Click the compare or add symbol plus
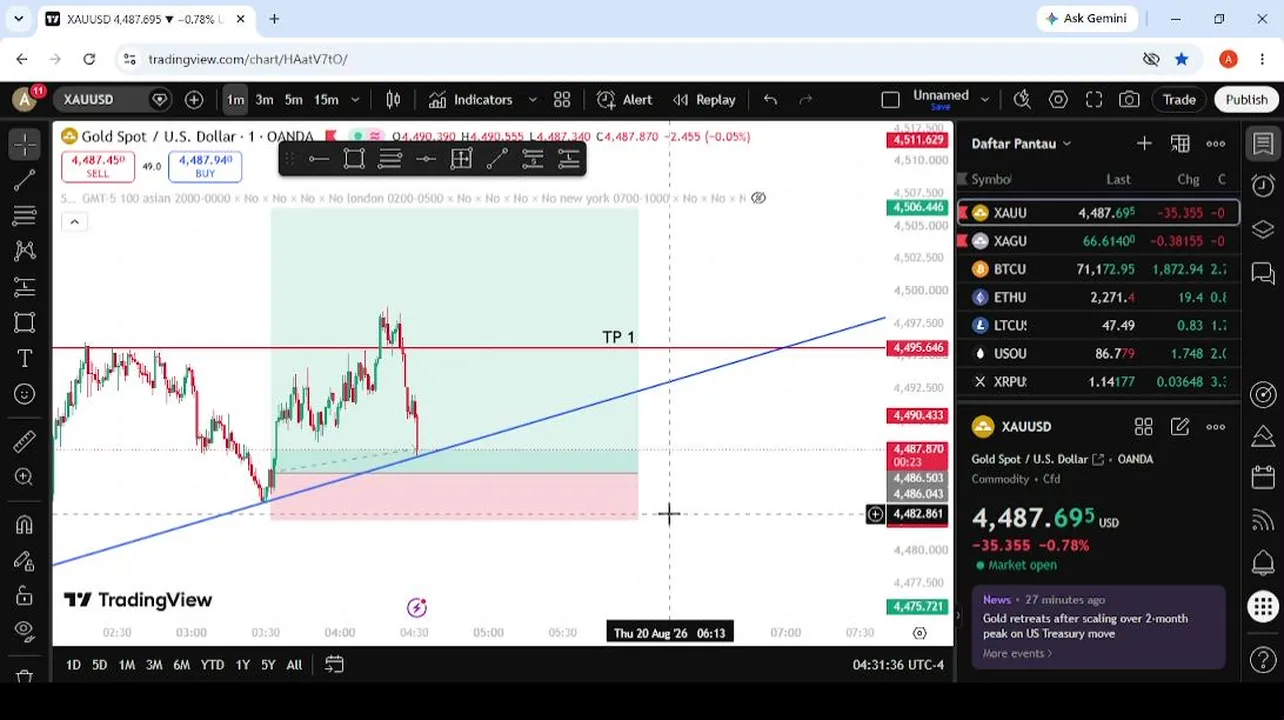The height and width of the screenshot is (720, 1284). (x=194, y=99)
